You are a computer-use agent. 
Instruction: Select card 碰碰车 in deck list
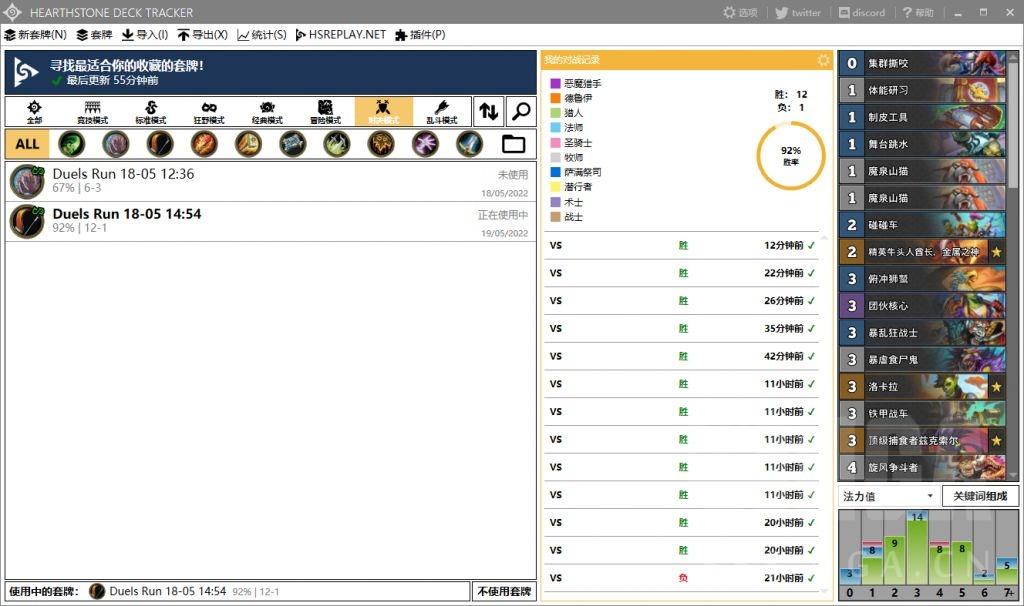[x=922, y=225]
